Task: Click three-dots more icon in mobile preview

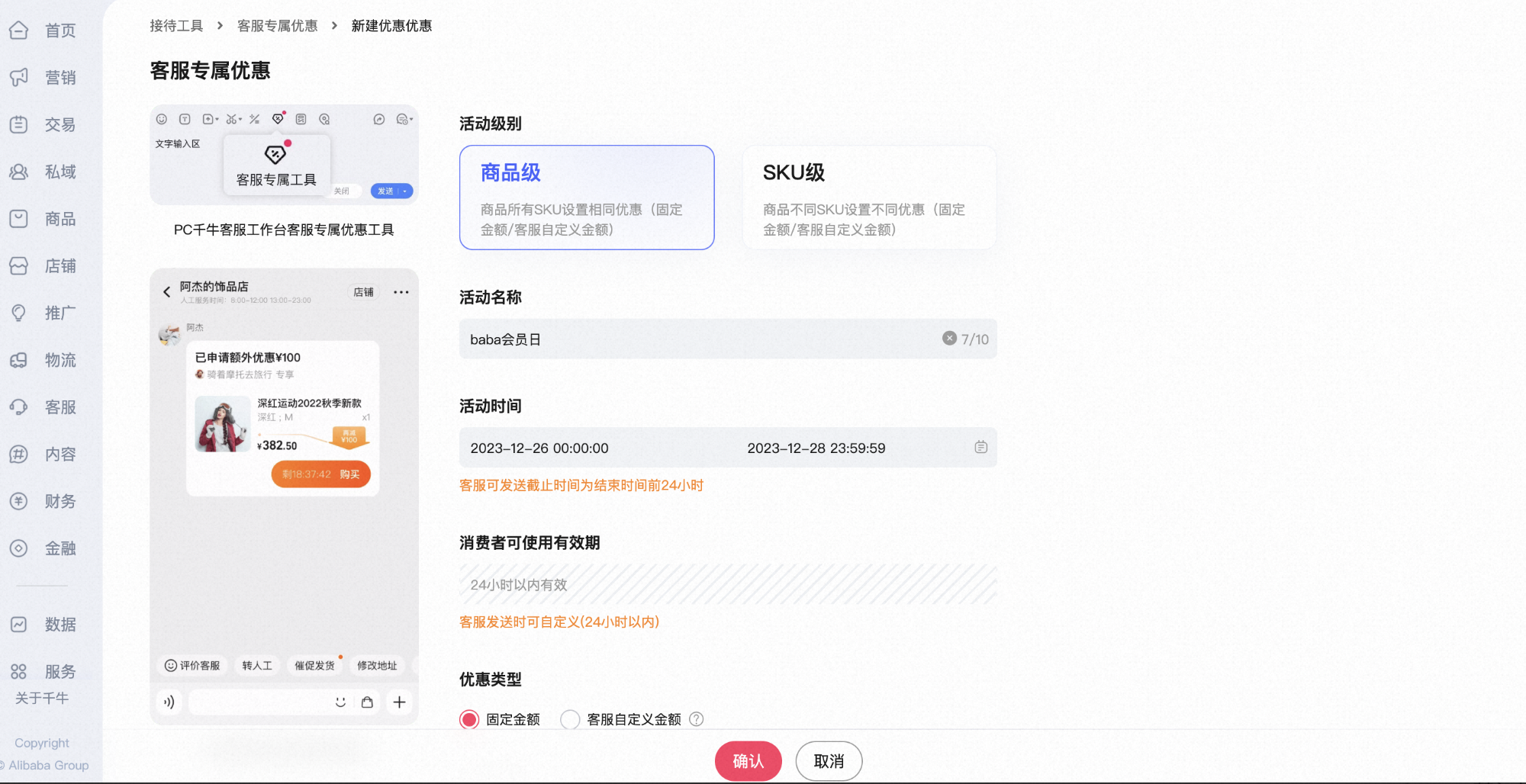Action: (x=401, y=292)
